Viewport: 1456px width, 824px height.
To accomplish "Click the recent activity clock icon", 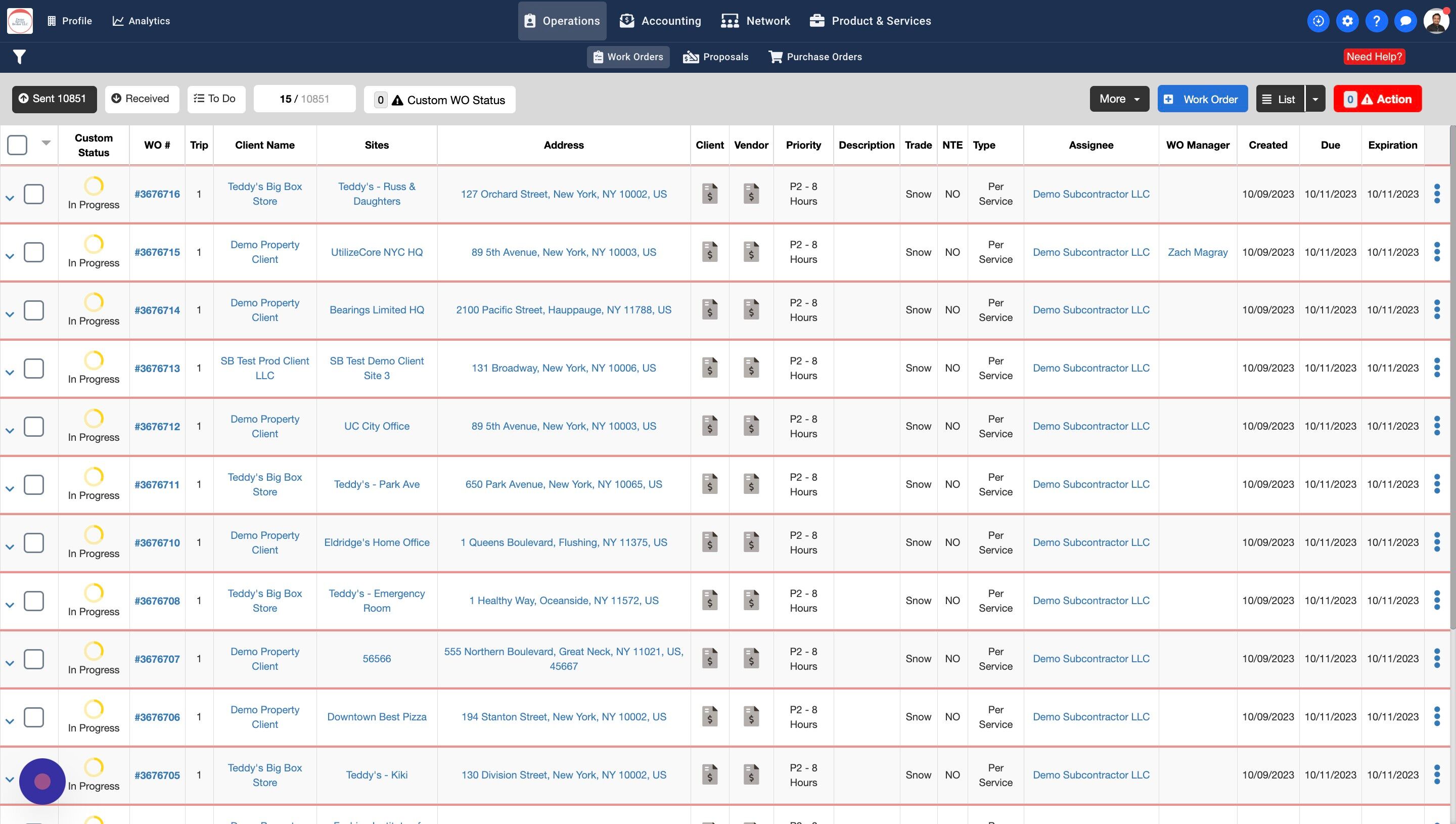I will pyautogui.click(x=1318, y=21).
